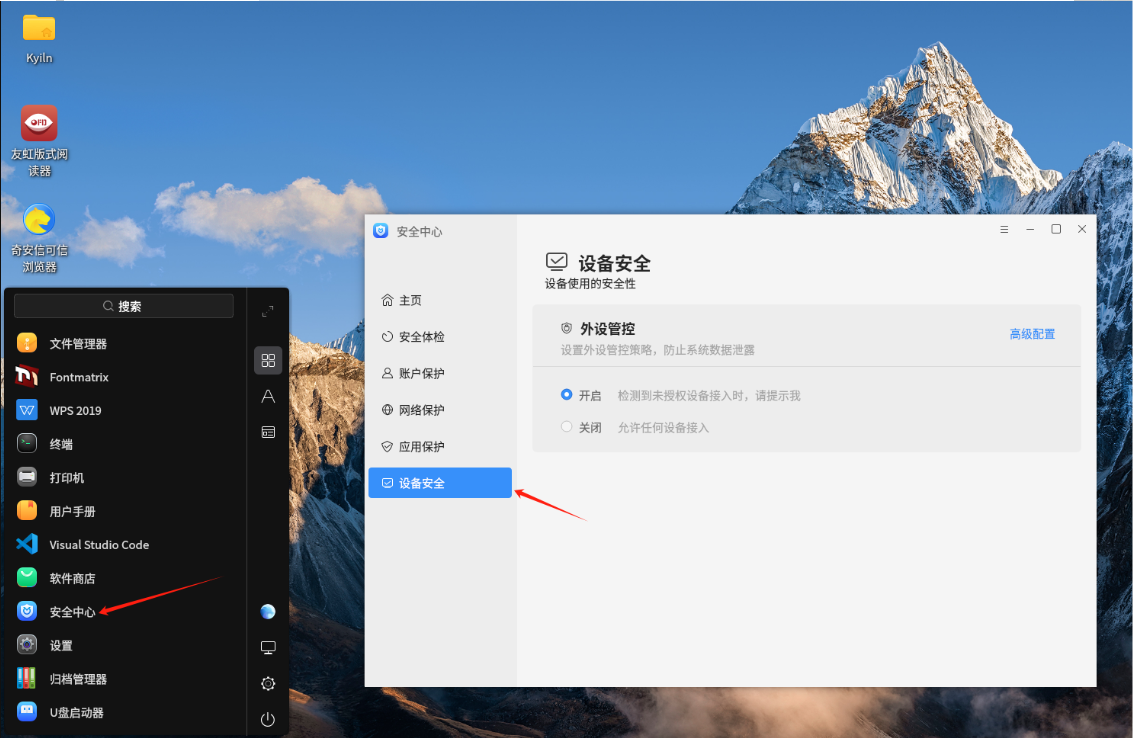The image size is (1133, 738).
Task: Maximize the 安全中心 window
Action: (1056, 229)
